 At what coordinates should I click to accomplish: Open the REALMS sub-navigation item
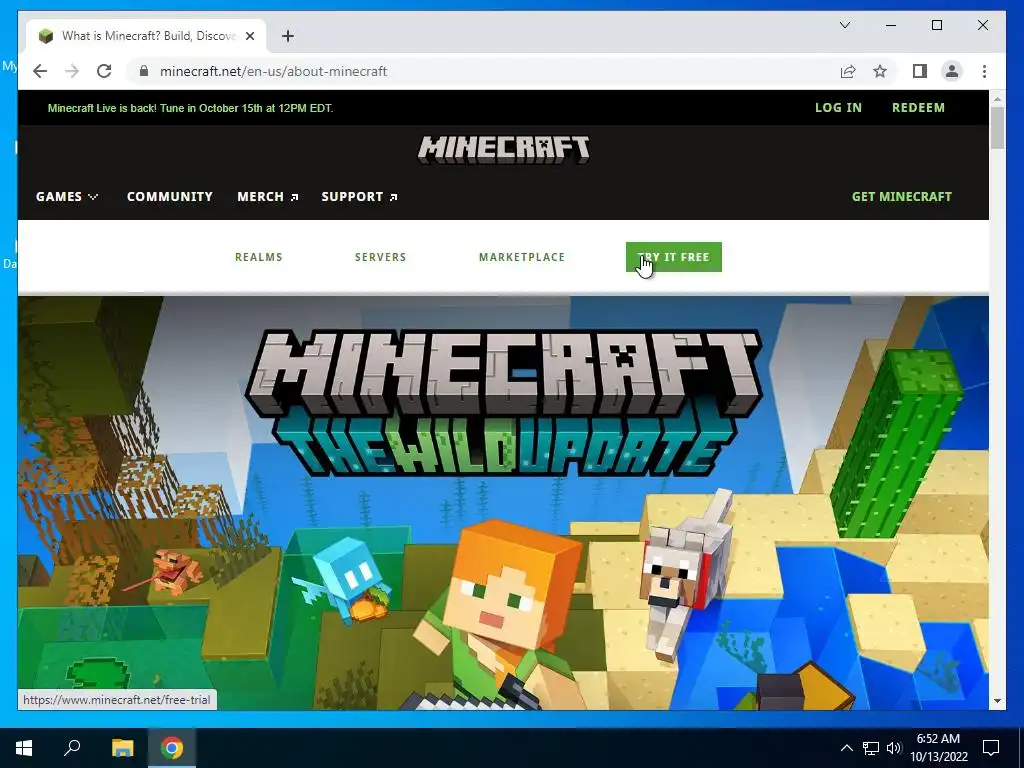[259, 257]
